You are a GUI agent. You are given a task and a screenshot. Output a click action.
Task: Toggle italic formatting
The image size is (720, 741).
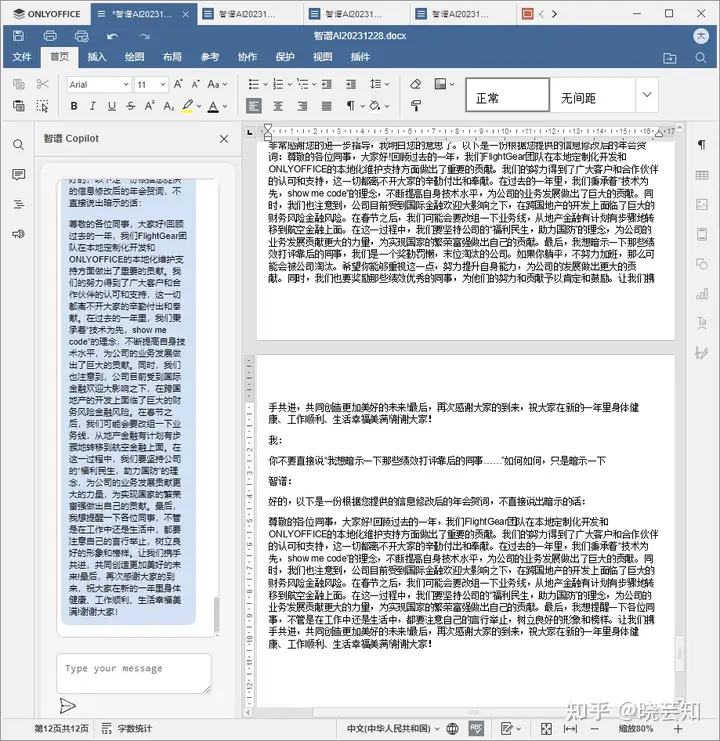click(x=93, y=106)
